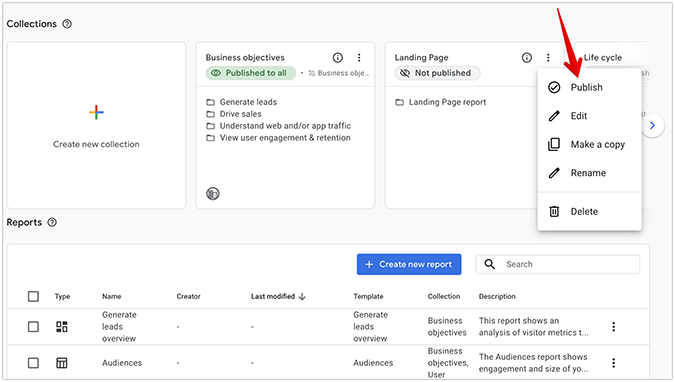Click the Type column header
Viewport: 675px width, 382px height.
pos(62,297)
